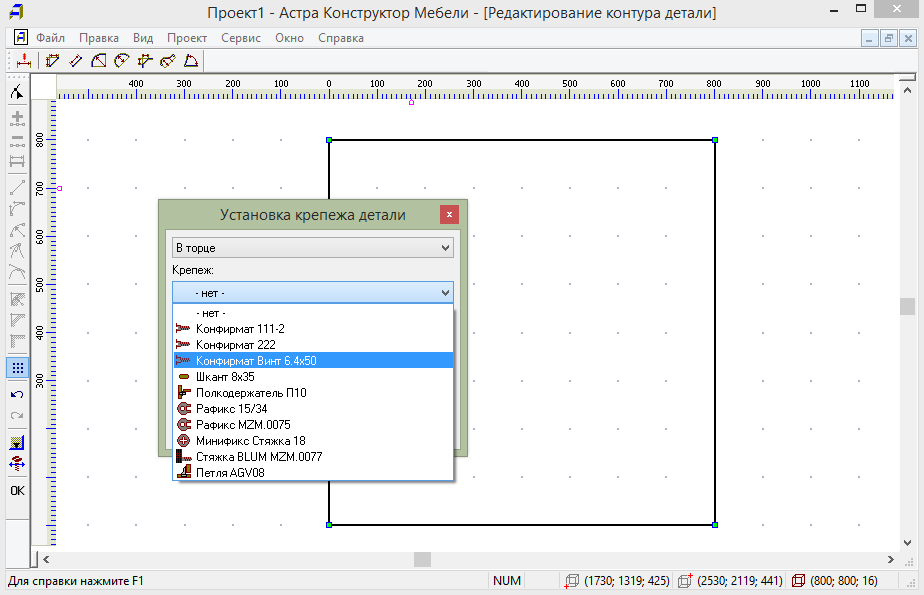The height and width of the screenshot is (595, 924).
Task: Choose Петля AGV08 hinge option
Action: (313, 472)
